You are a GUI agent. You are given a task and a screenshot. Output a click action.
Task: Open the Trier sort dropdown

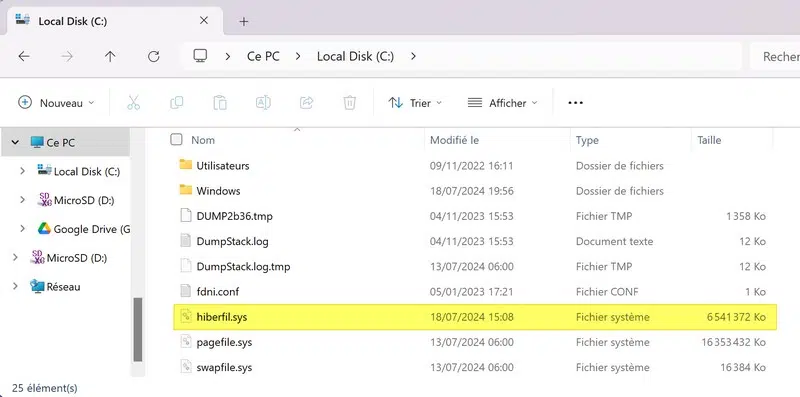point(415,103)
